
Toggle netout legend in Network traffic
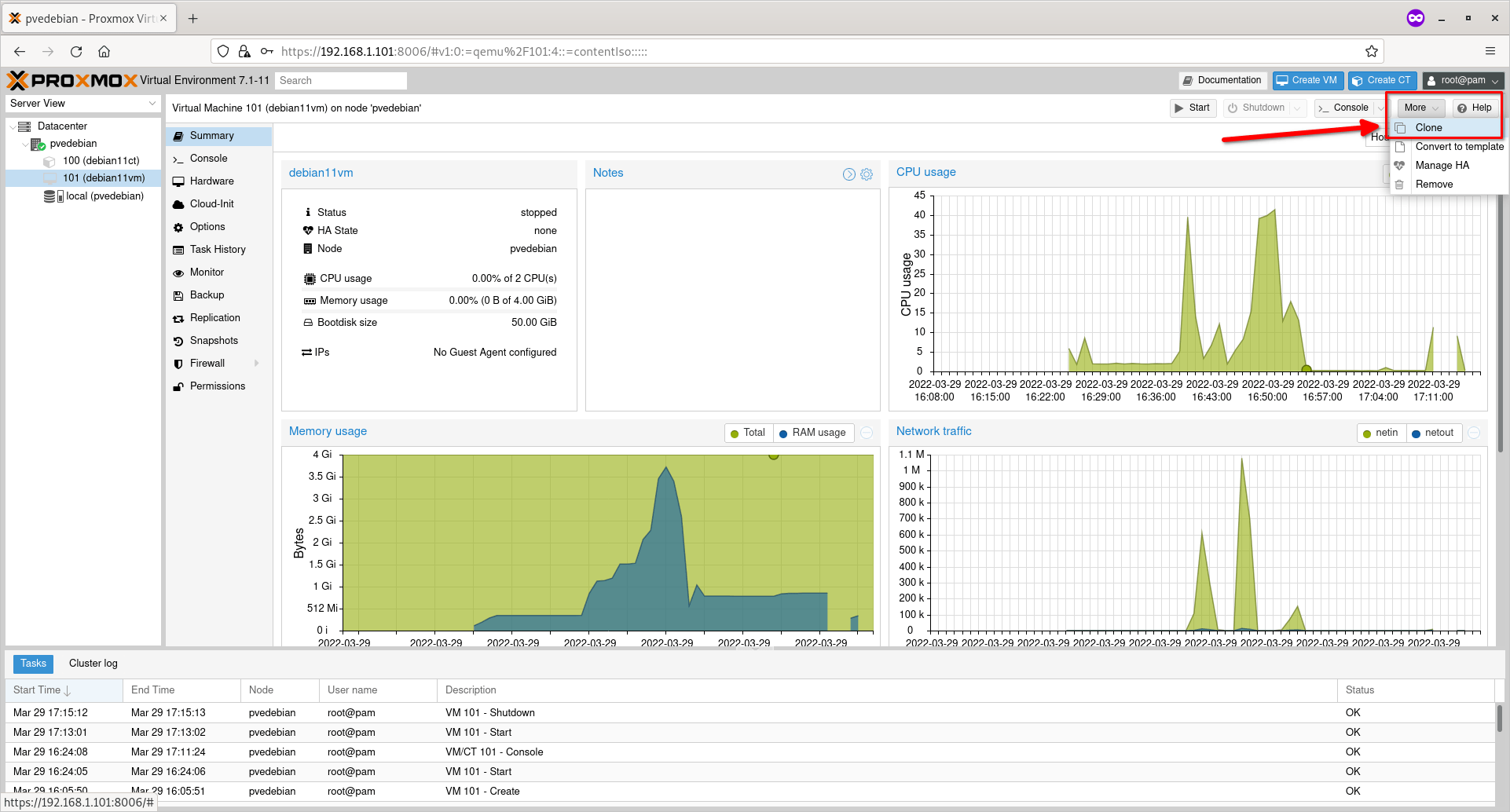(1433, 433)
